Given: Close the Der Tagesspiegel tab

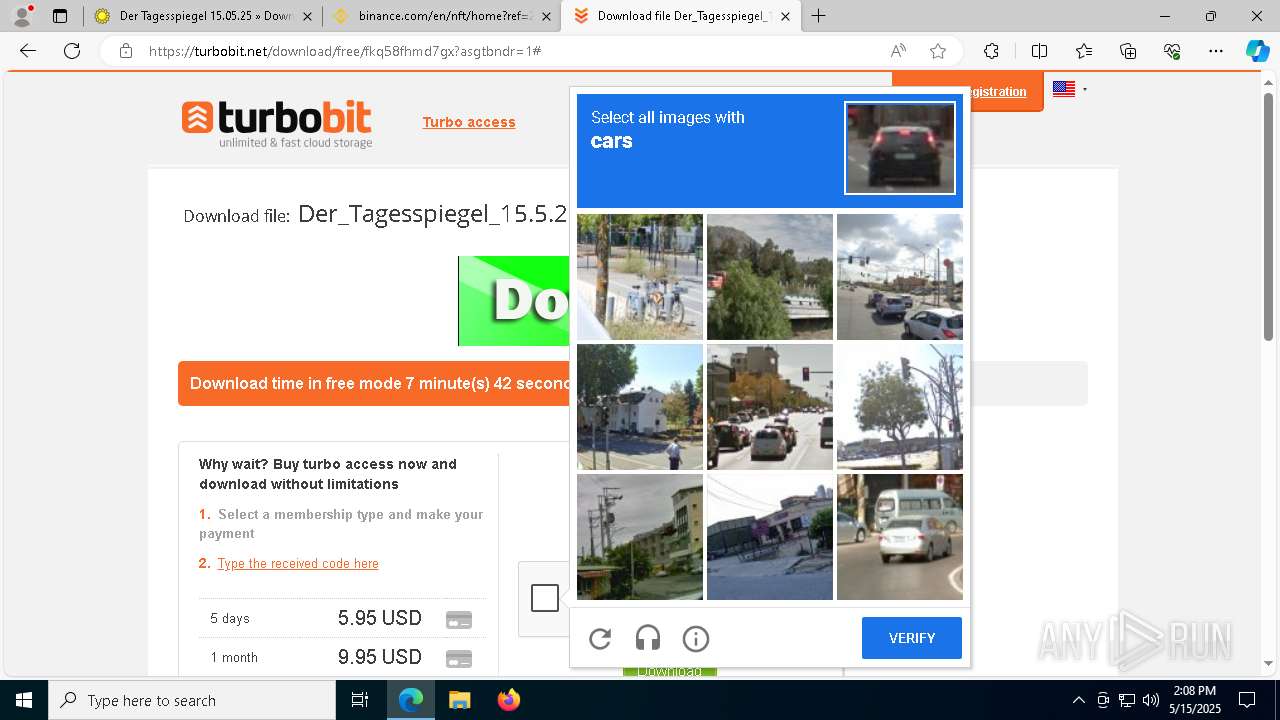Looking at the screenshot, I should [x=307, y=16].
